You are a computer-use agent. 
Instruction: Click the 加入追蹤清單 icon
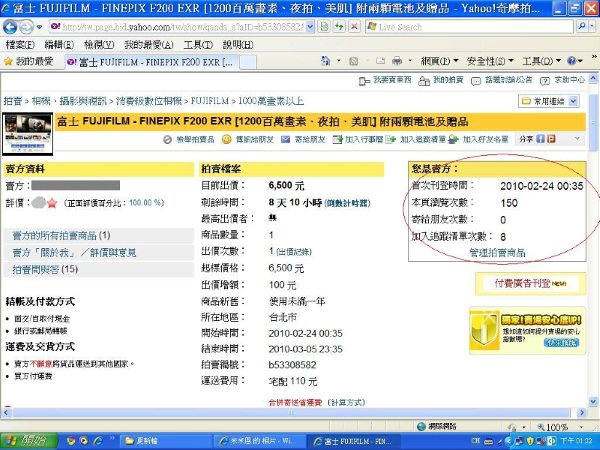tap(391, 140)
